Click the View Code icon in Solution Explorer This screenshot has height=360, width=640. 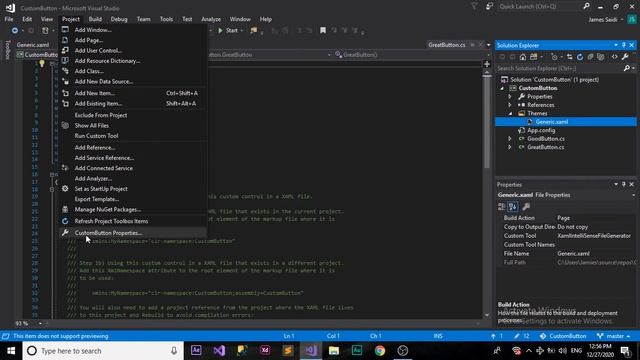pyautogui.click(x=614, y=57)
